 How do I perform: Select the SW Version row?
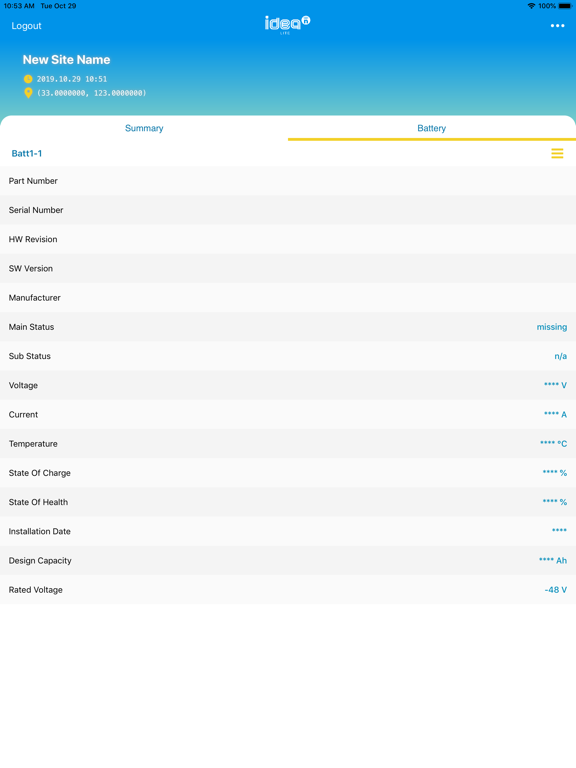(x=288, y=268)
